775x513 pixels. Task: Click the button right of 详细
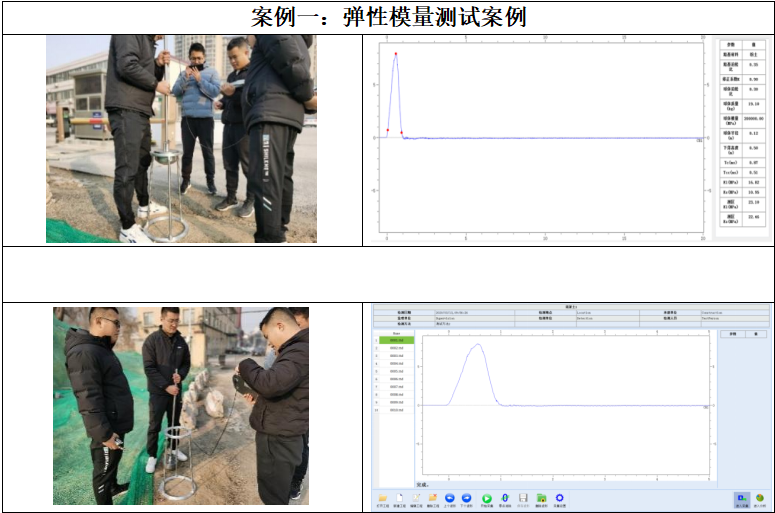(756, 334)
